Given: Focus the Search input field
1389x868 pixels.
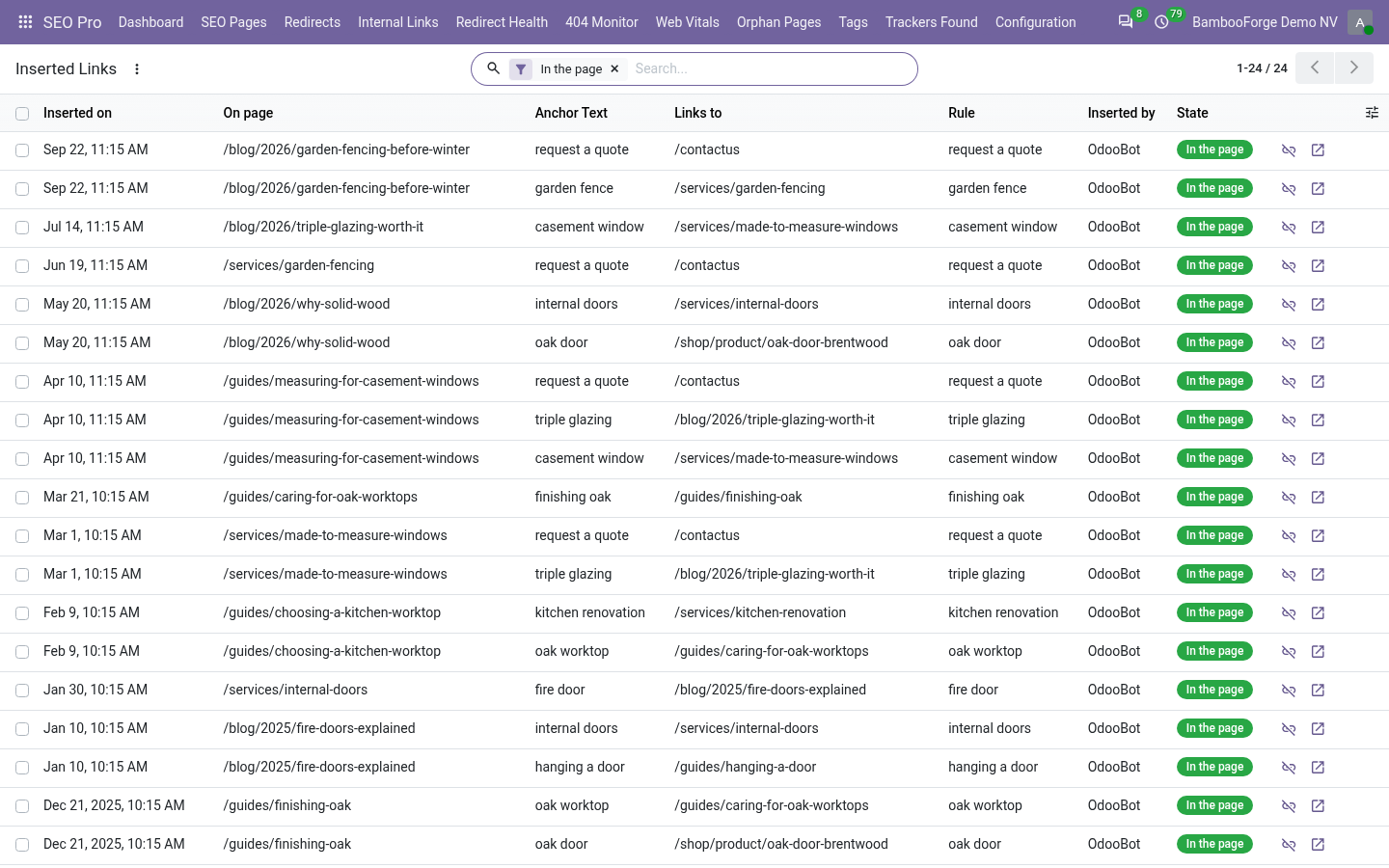Looking at the screenshot, I should click(x=771, y=68).
